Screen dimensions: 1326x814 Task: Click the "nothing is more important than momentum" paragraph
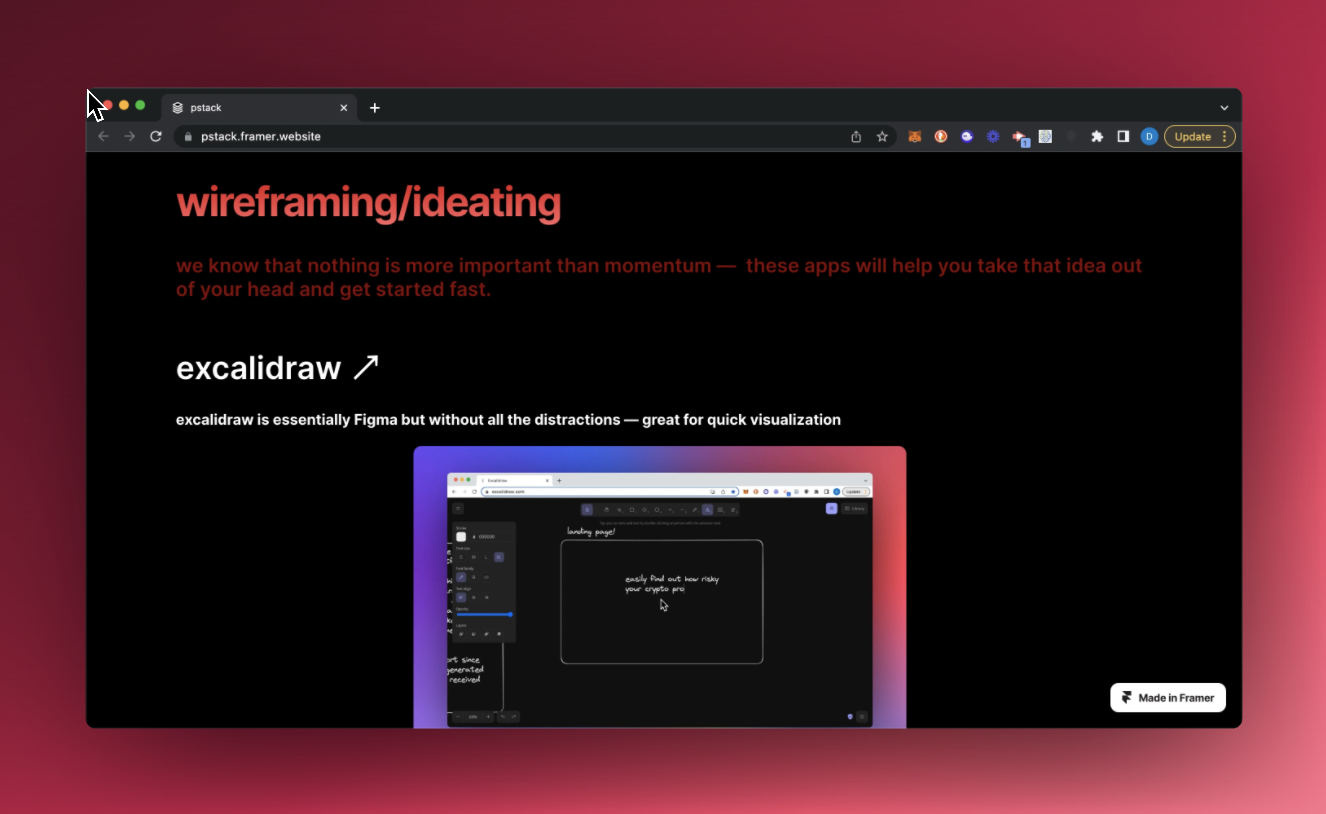[x=659, y=278]
